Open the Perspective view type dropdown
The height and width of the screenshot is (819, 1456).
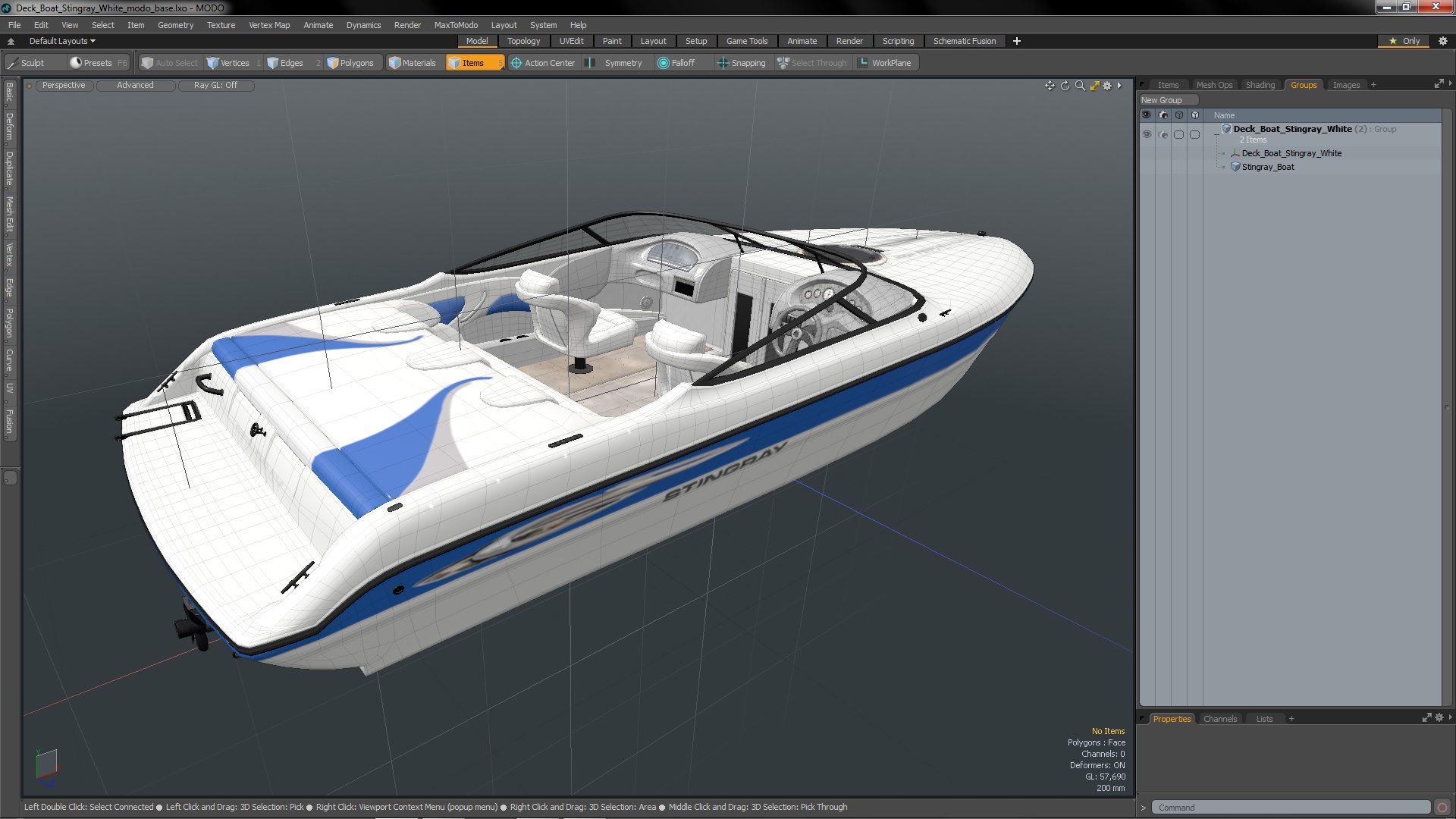(64, 85)
